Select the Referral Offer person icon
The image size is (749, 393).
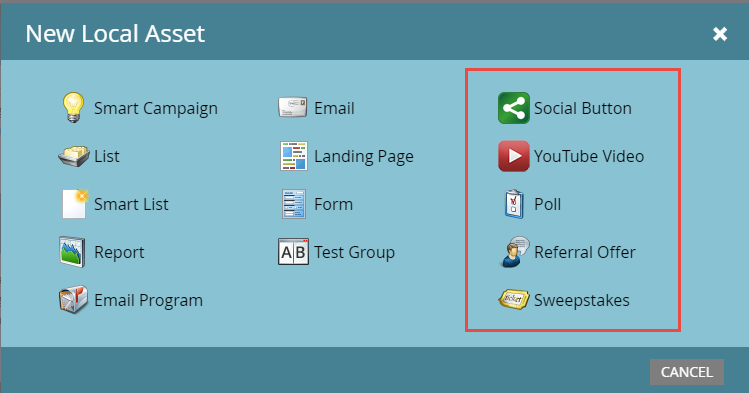coord(515,252)
